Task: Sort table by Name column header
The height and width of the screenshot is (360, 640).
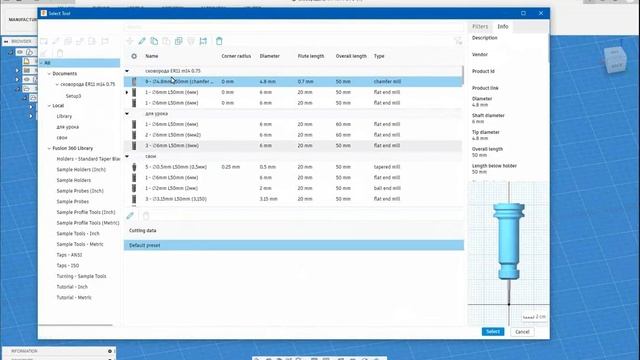Action: (x=152, y=56)
